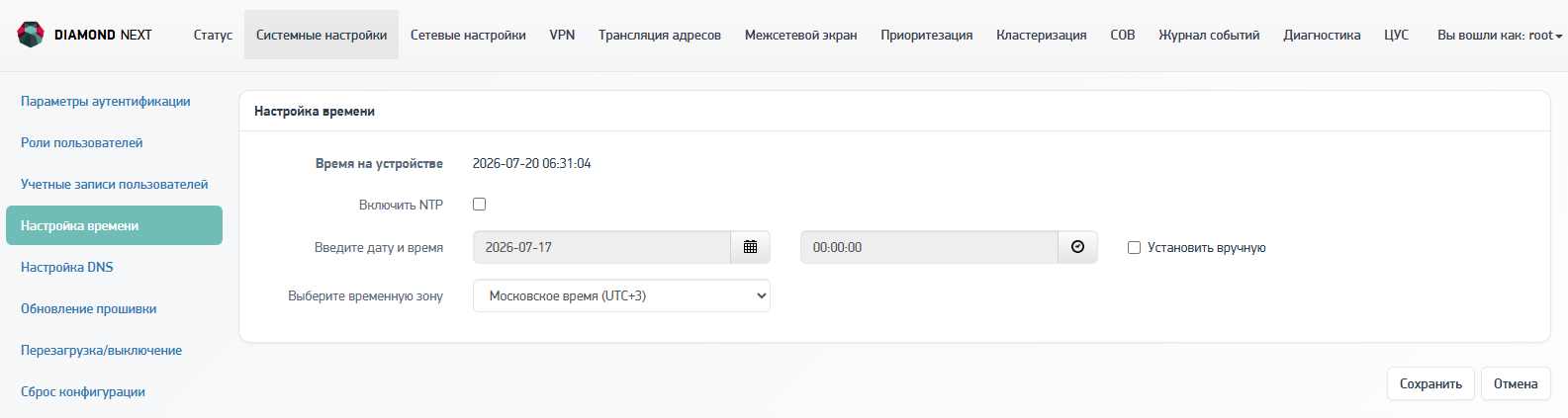Click the time input field 00:00:00
The height and width of the screenshot is (418, 1568).
click(x=929, y=247)
